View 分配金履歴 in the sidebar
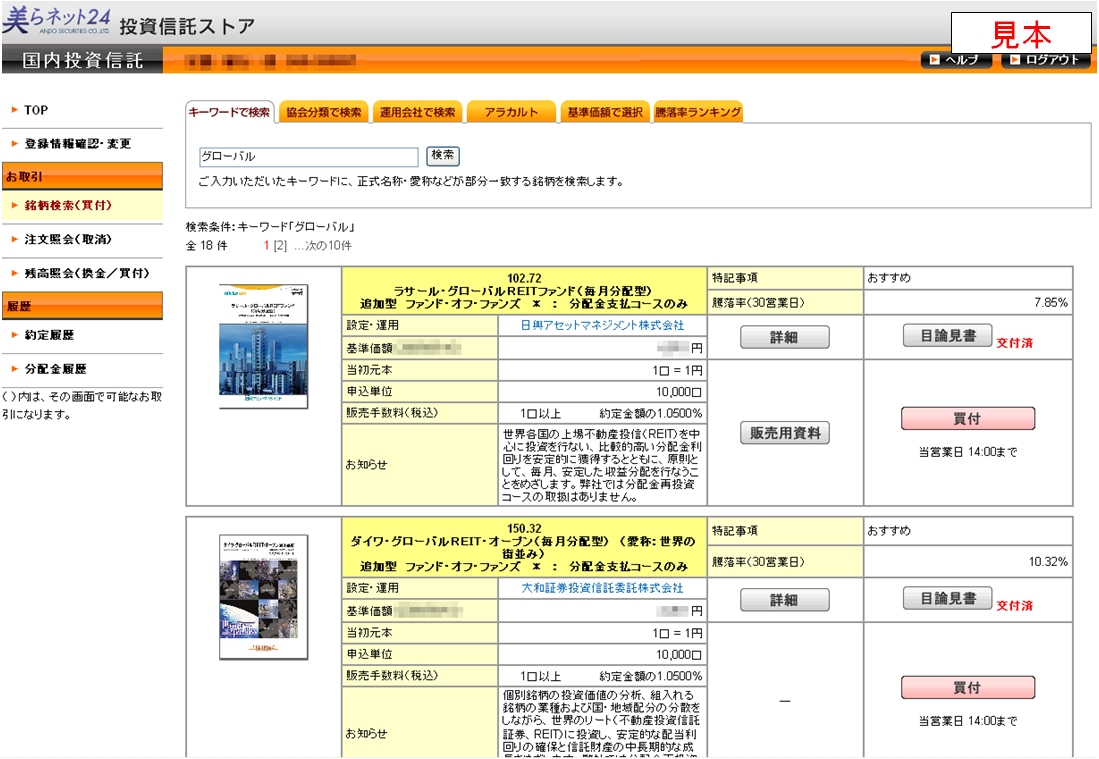 tap(55, 369)
